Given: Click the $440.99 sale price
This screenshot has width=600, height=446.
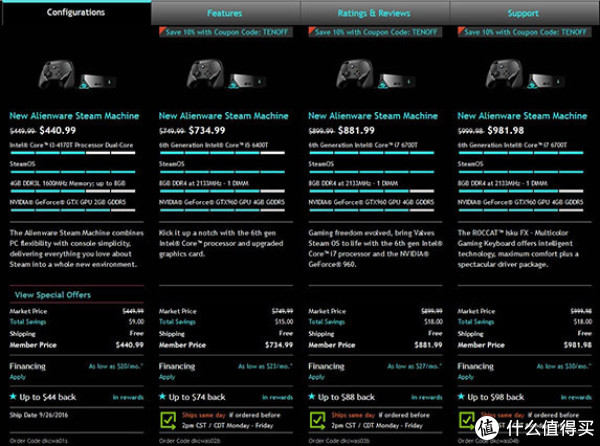Looking at the screenshot, I should tap(58, 130).
